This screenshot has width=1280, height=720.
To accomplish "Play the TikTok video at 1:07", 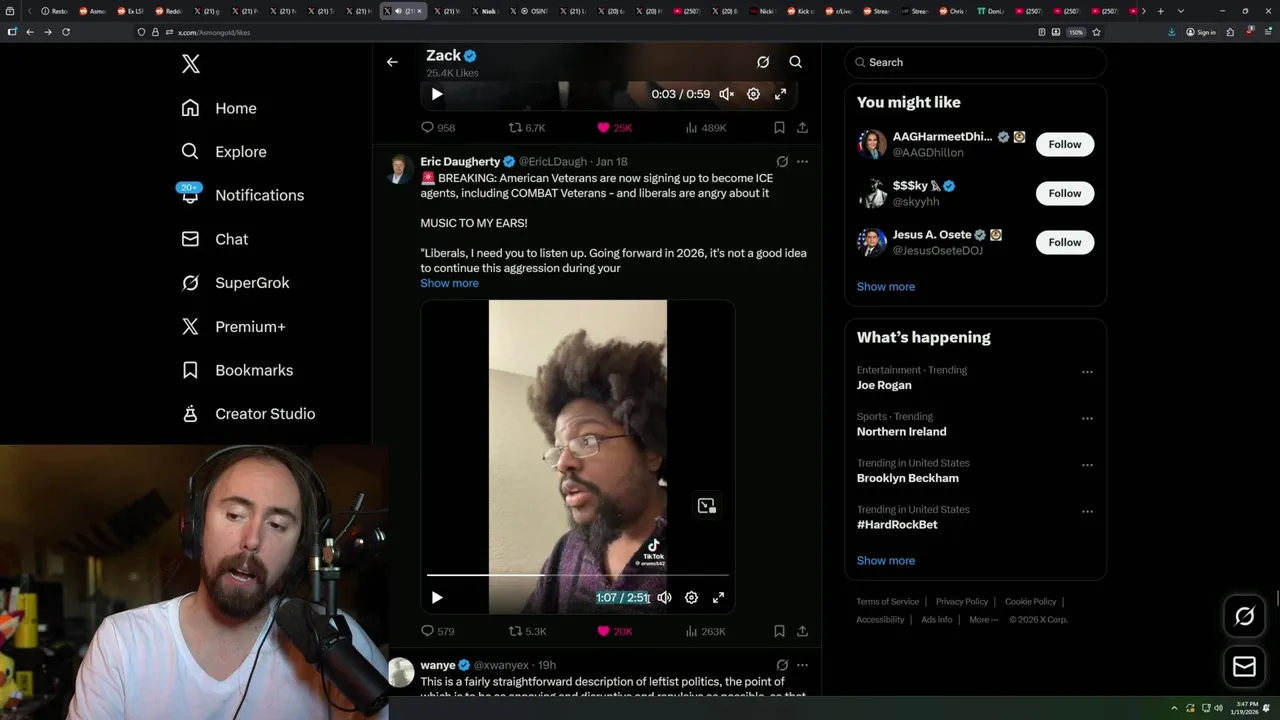I will tap(437, 597).
